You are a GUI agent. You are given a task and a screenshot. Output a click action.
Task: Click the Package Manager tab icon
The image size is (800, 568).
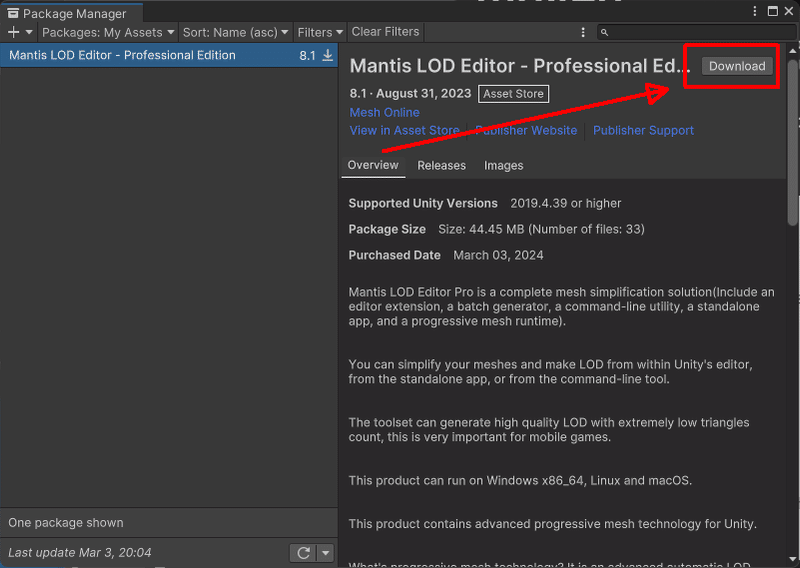pos(13,13)
